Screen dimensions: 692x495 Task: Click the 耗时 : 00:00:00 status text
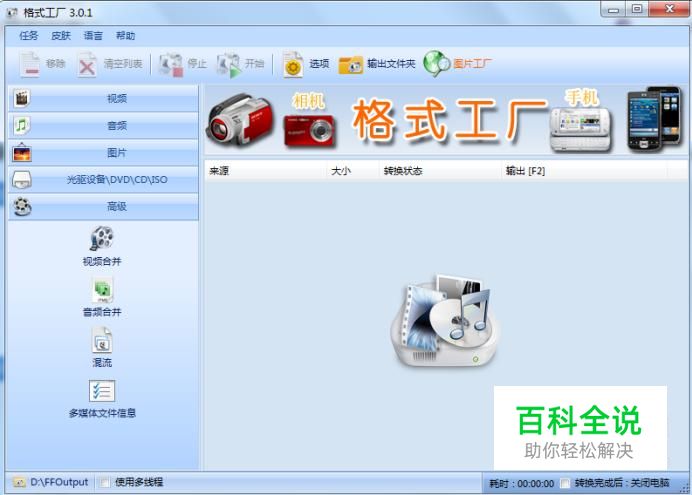click(522, 484)
